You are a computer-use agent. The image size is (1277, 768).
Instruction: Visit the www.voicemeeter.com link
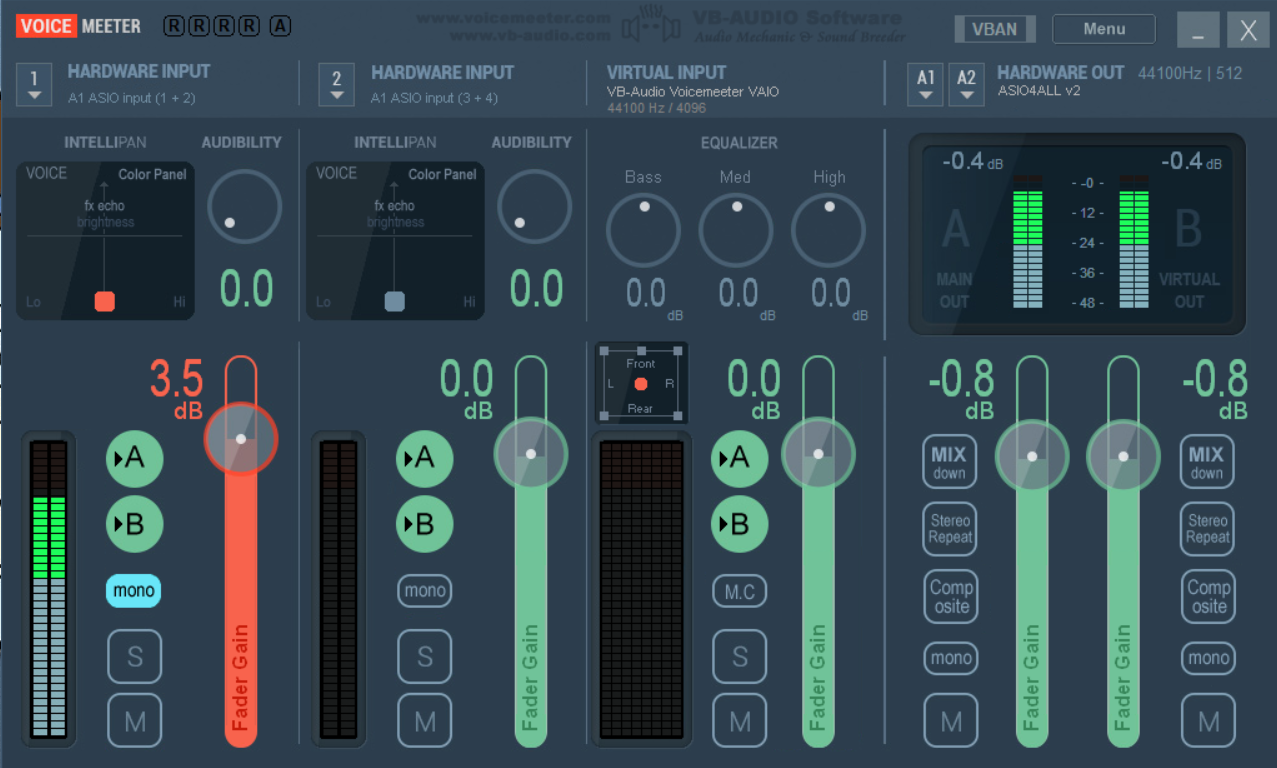(514, 18)
